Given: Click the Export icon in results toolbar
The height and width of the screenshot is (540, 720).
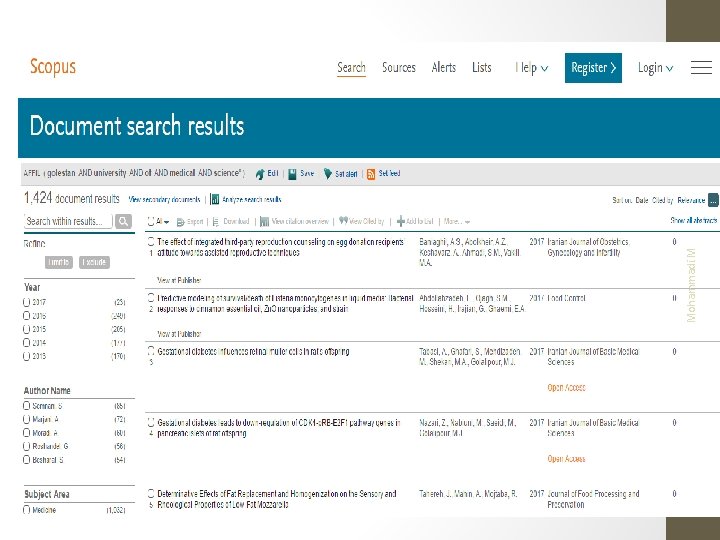Looking at the screenshot, I should point(180,222).
